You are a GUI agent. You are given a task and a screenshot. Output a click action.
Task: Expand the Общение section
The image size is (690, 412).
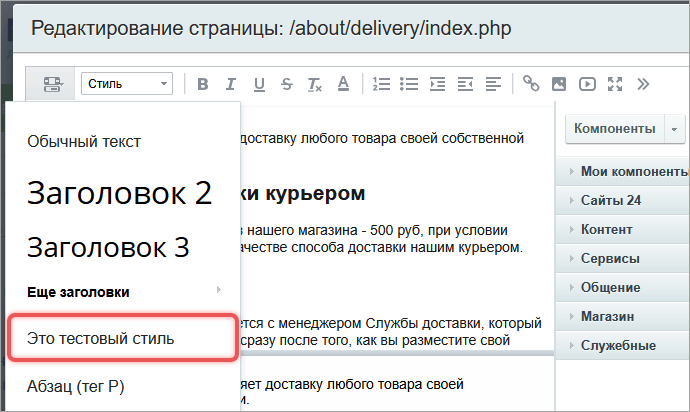click(x=623, y=287)
